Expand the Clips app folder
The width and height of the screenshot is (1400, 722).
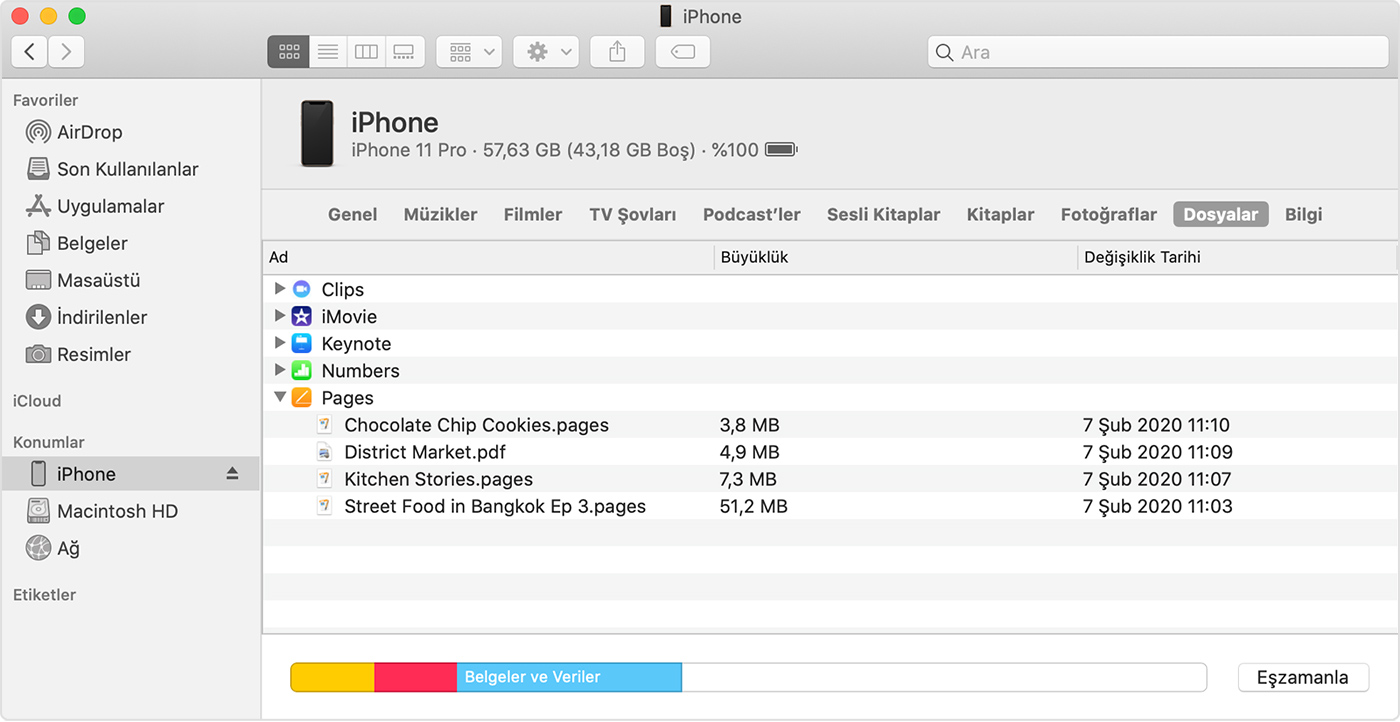(280, 289)
